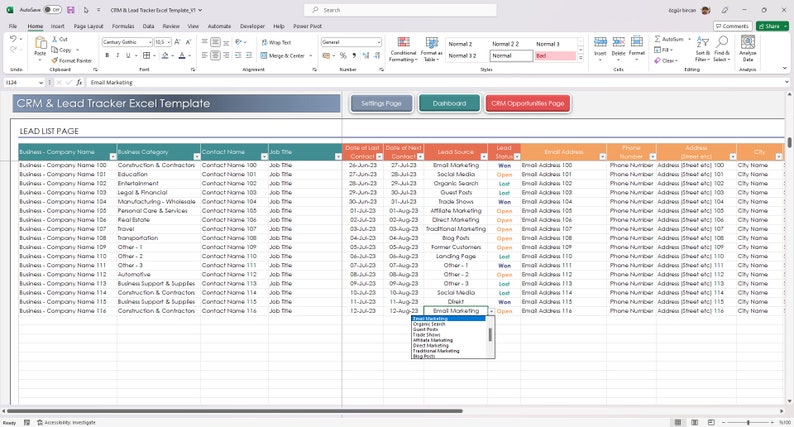The image size is (794, 427).
Task: Open Email Address column filter arrow
Action: [x=602, y=157]
